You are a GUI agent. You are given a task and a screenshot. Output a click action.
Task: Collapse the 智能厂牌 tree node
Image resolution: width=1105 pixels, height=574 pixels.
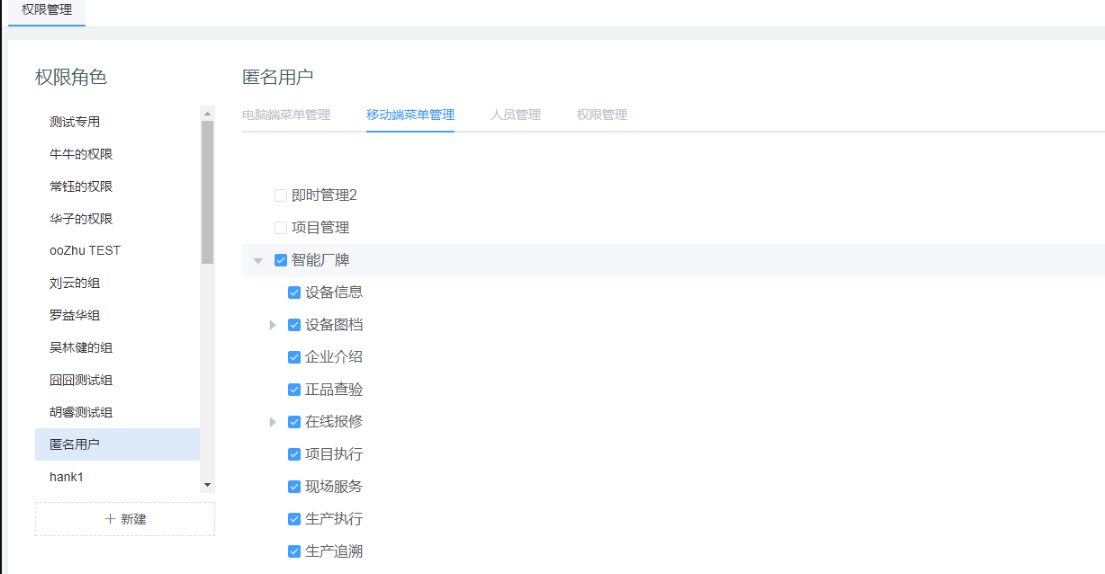258,261
